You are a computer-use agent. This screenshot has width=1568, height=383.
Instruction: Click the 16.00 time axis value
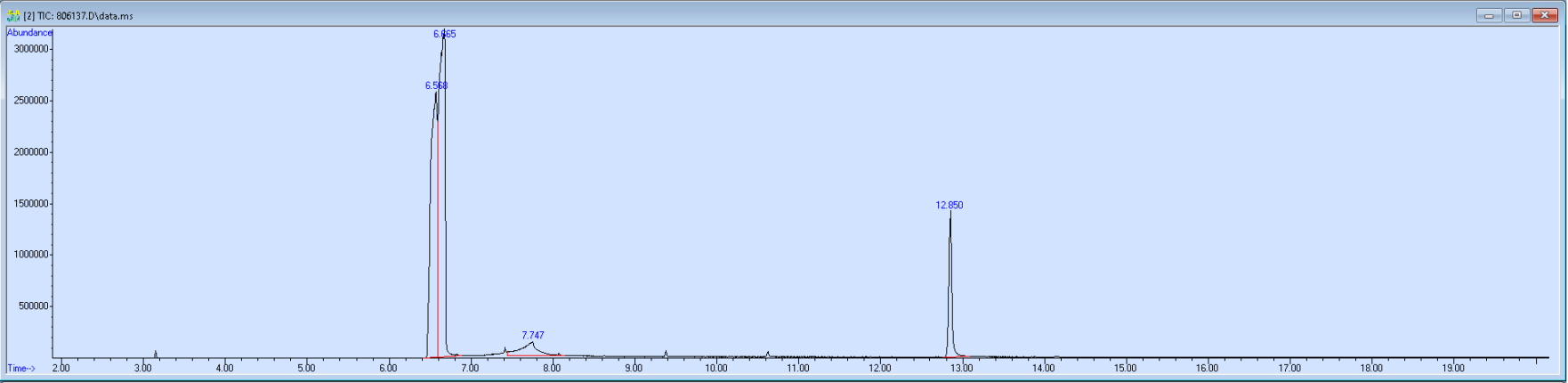tap(1208, 368)
